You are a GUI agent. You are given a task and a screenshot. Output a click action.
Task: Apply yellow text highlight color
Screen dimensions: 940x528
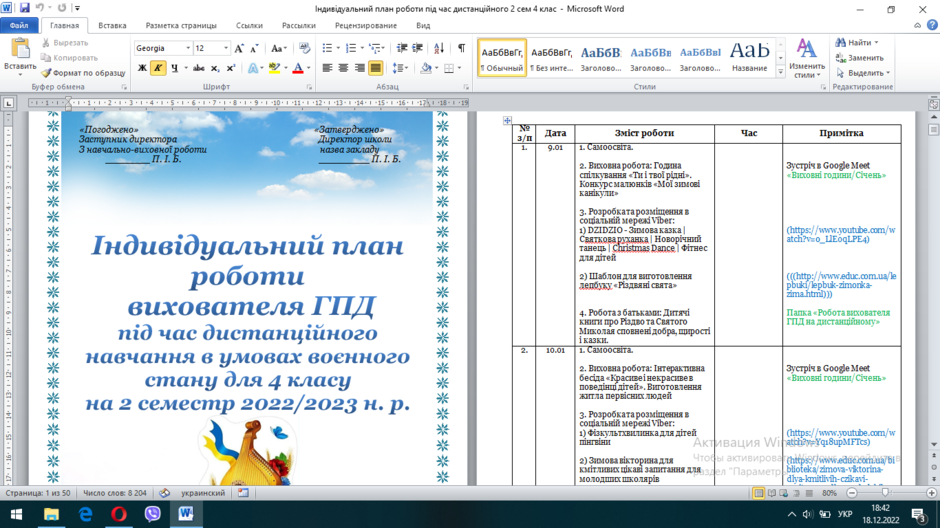point(274,68)
